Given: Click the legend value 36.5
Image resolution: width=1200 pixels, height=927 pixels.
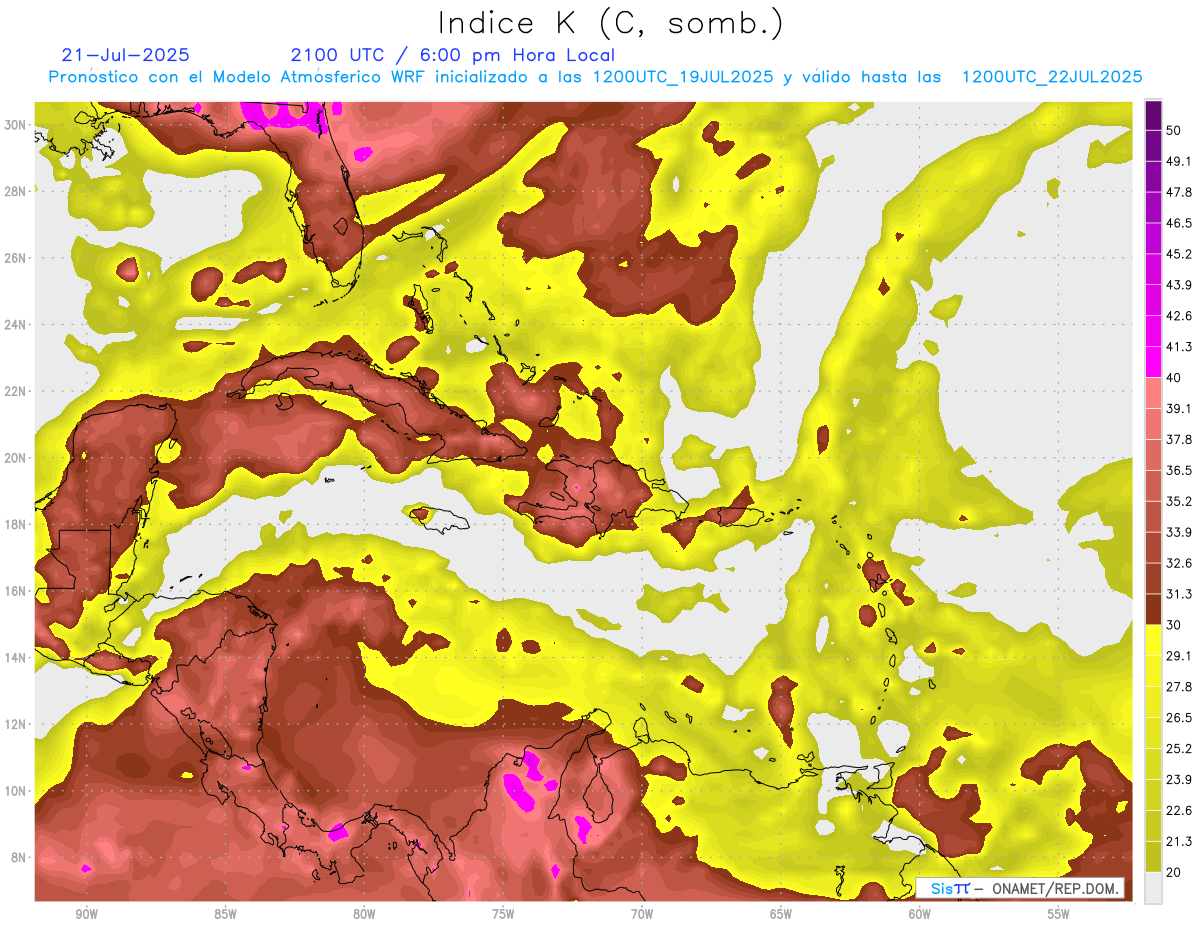Looking at the screenshot, I should click(x=1179, y=470).
